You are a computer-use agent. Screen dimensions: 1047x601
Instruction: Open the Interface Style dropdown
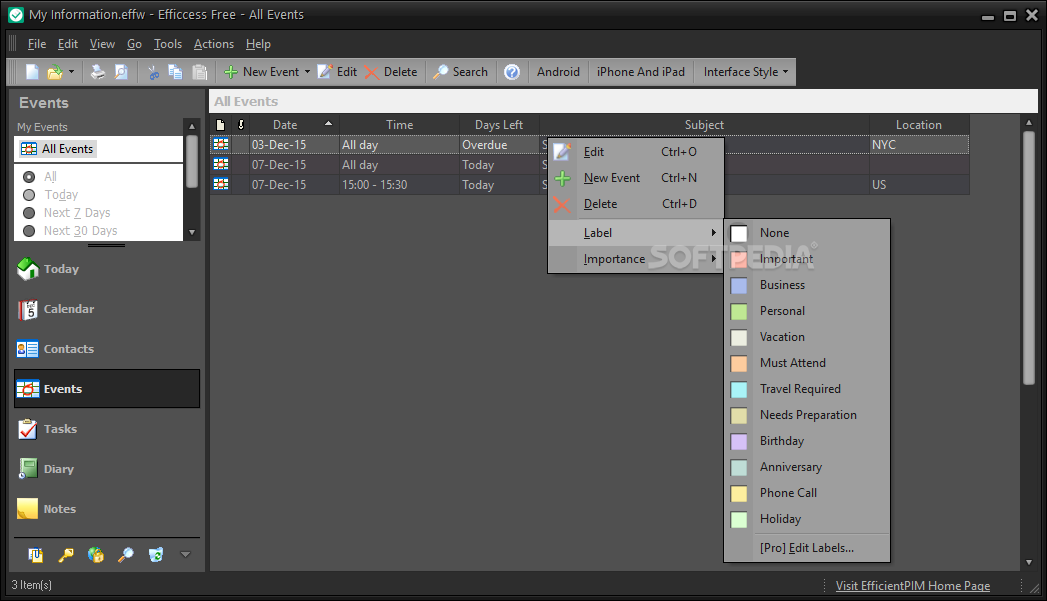point(745,72)
